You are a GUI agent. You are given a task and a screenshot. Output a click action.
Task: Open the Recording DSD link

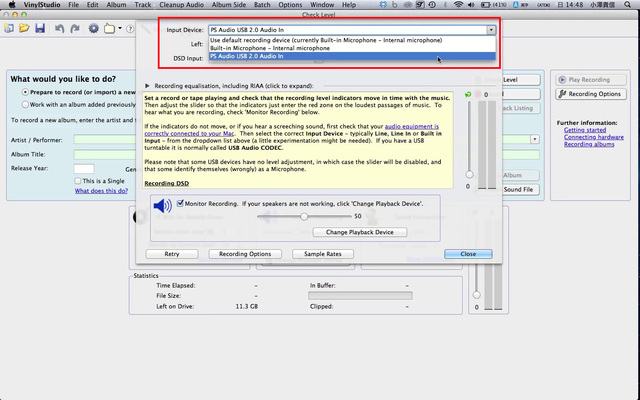pos(167,183)
